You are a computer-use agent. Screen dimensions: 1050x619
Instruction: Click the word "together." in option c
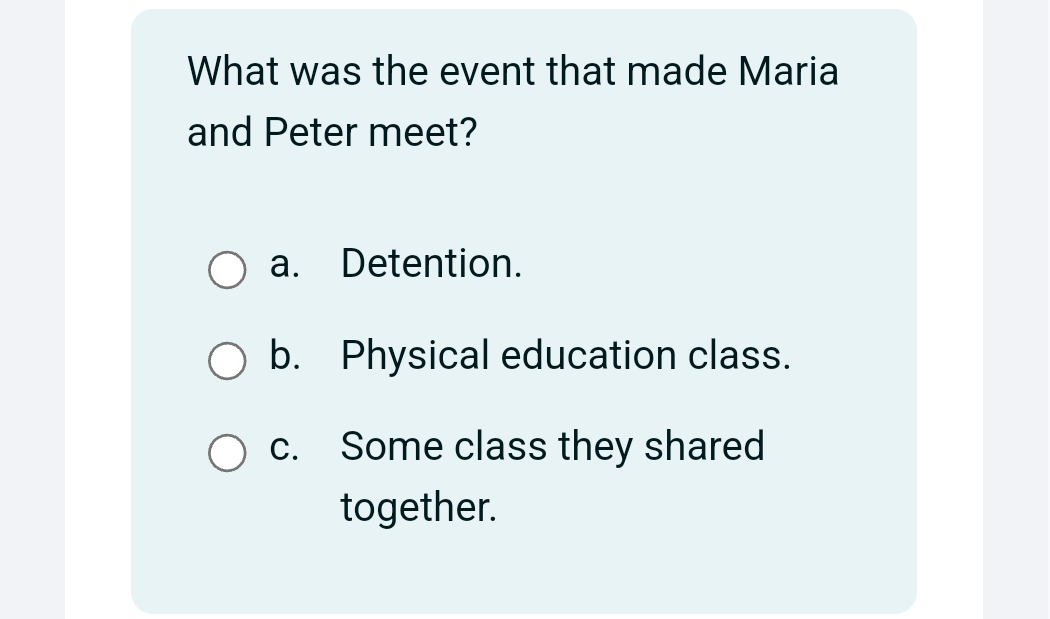418,508
